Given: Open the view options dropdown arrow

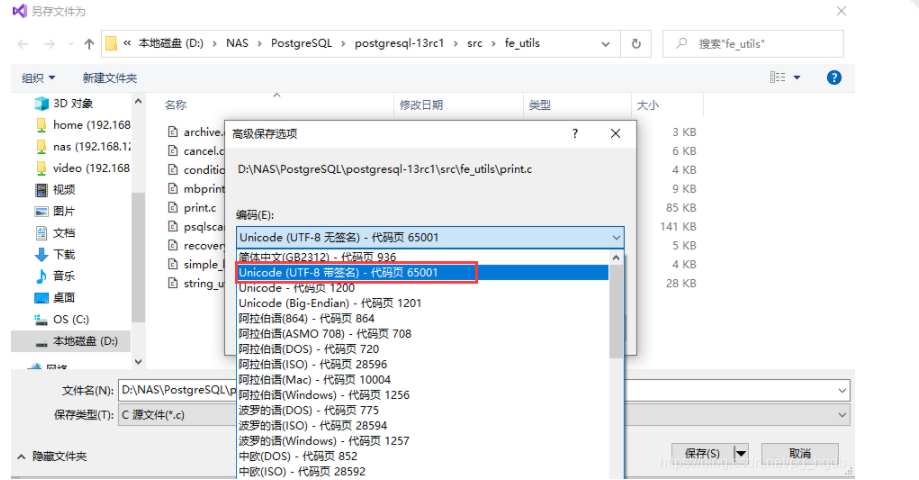Looking at the screenshot, I should [797, 77].
